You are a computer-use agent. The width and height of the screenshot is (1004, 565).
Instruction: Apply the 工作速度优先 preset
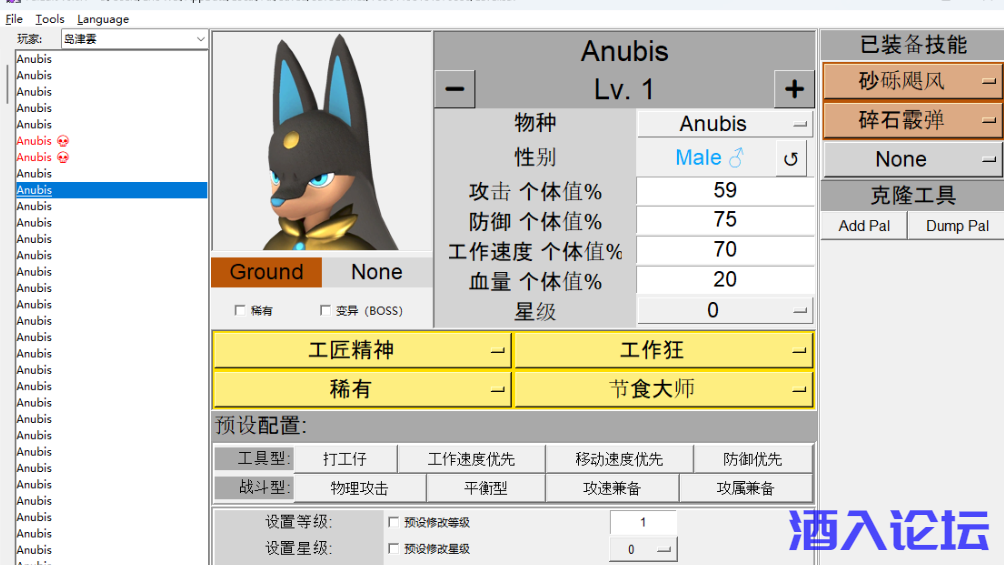coord(471,459)
